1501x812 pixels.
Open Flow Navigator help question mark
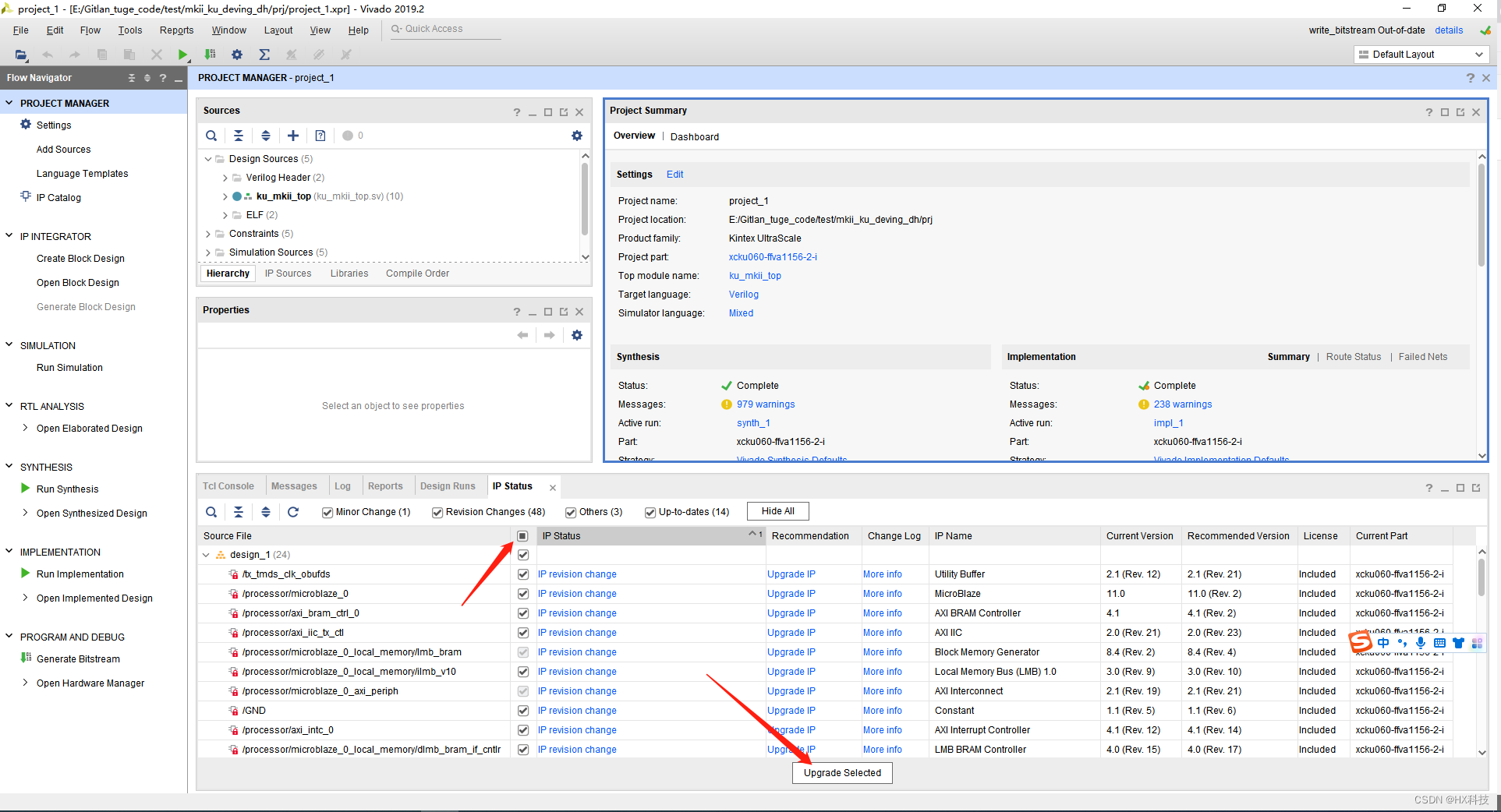[163, 78]
